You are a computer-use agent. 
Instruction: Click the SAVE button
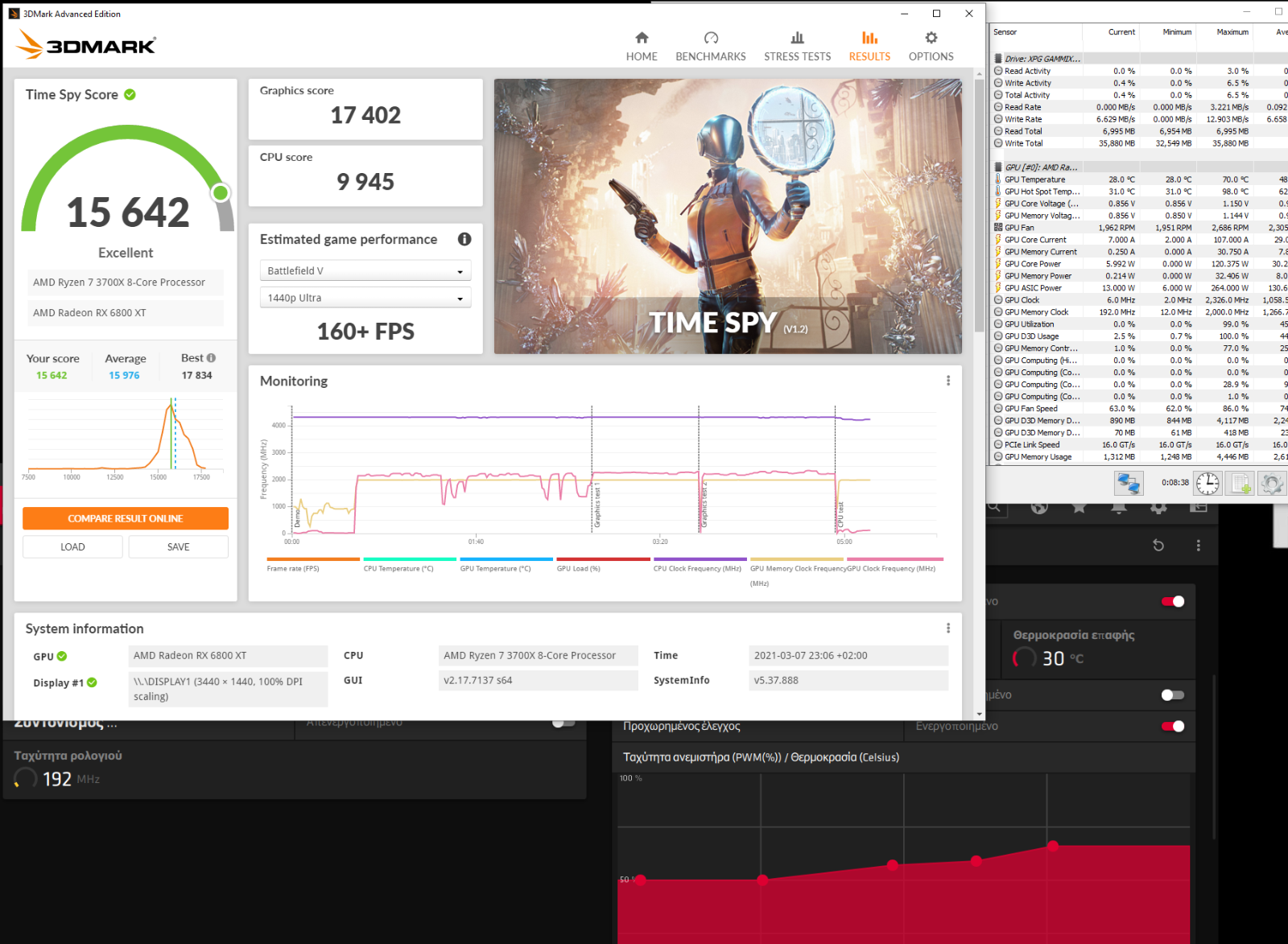(179, 547)
